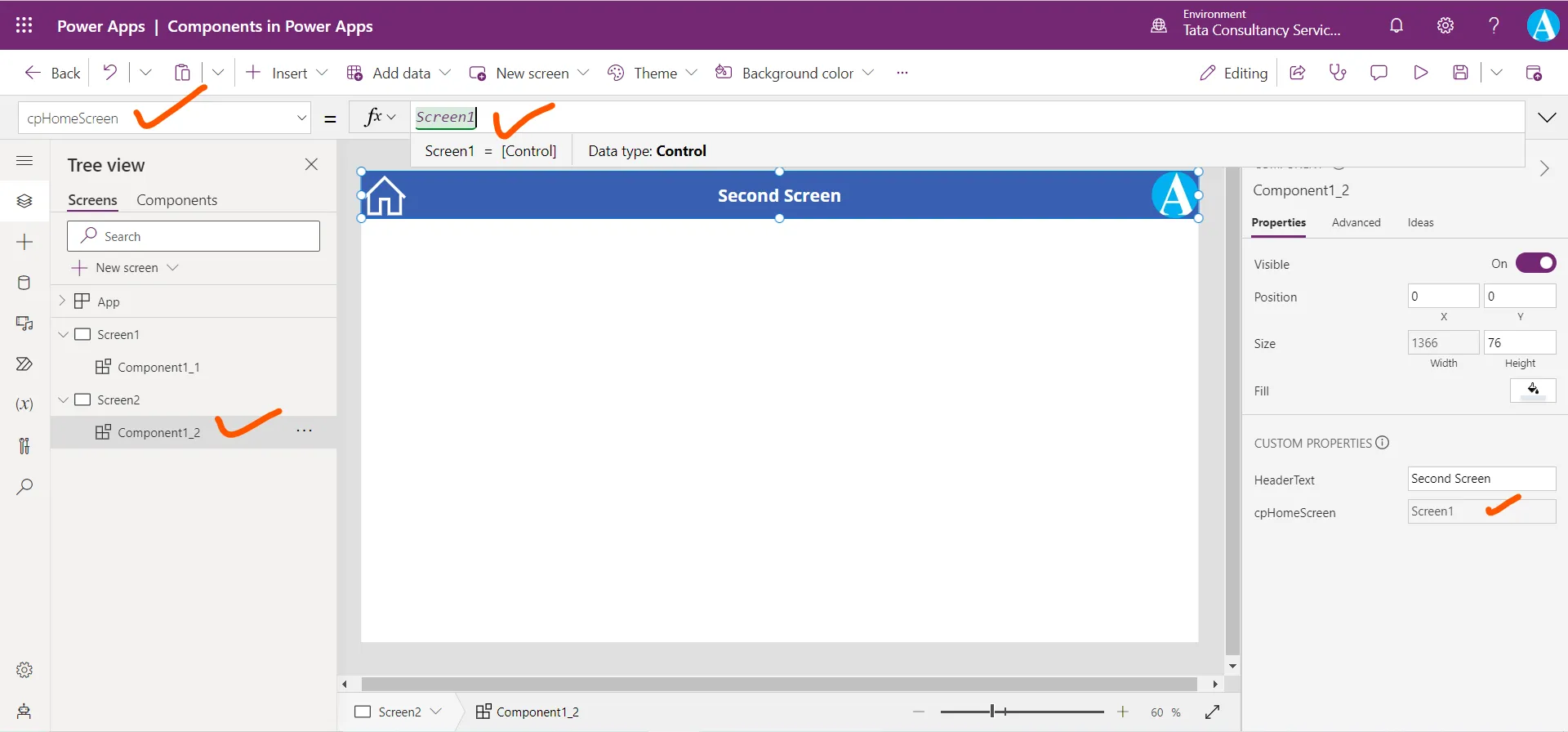The width and height of the screenshot is (1568, 732).
Task: Click the Editing button
Action: tap(1233, 73)
